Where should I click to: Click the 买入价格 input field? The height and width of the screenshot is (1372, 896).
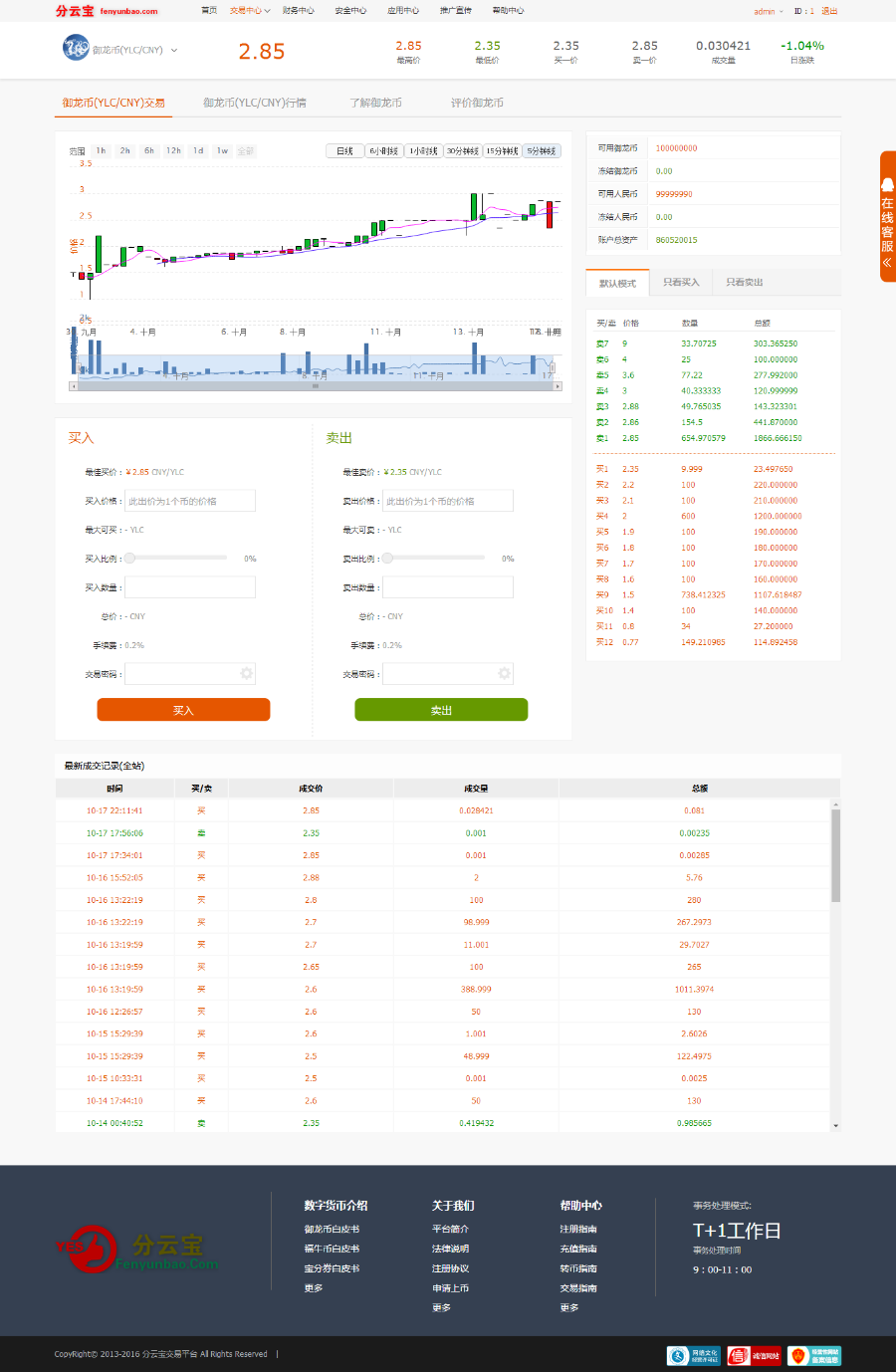click(190, 501)
